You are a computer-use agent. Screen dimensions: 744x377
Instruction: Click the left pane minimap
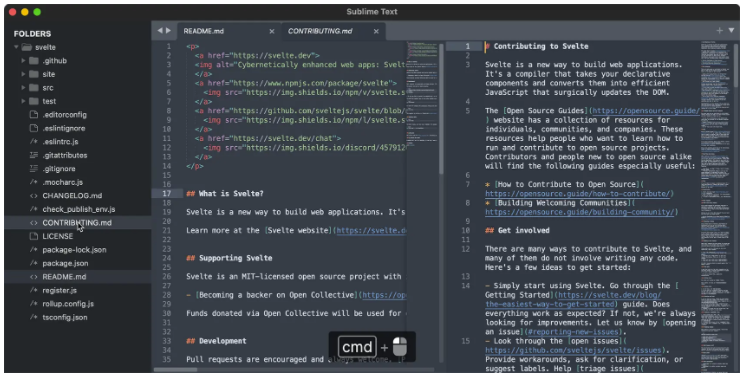click(x=421, y=95)
